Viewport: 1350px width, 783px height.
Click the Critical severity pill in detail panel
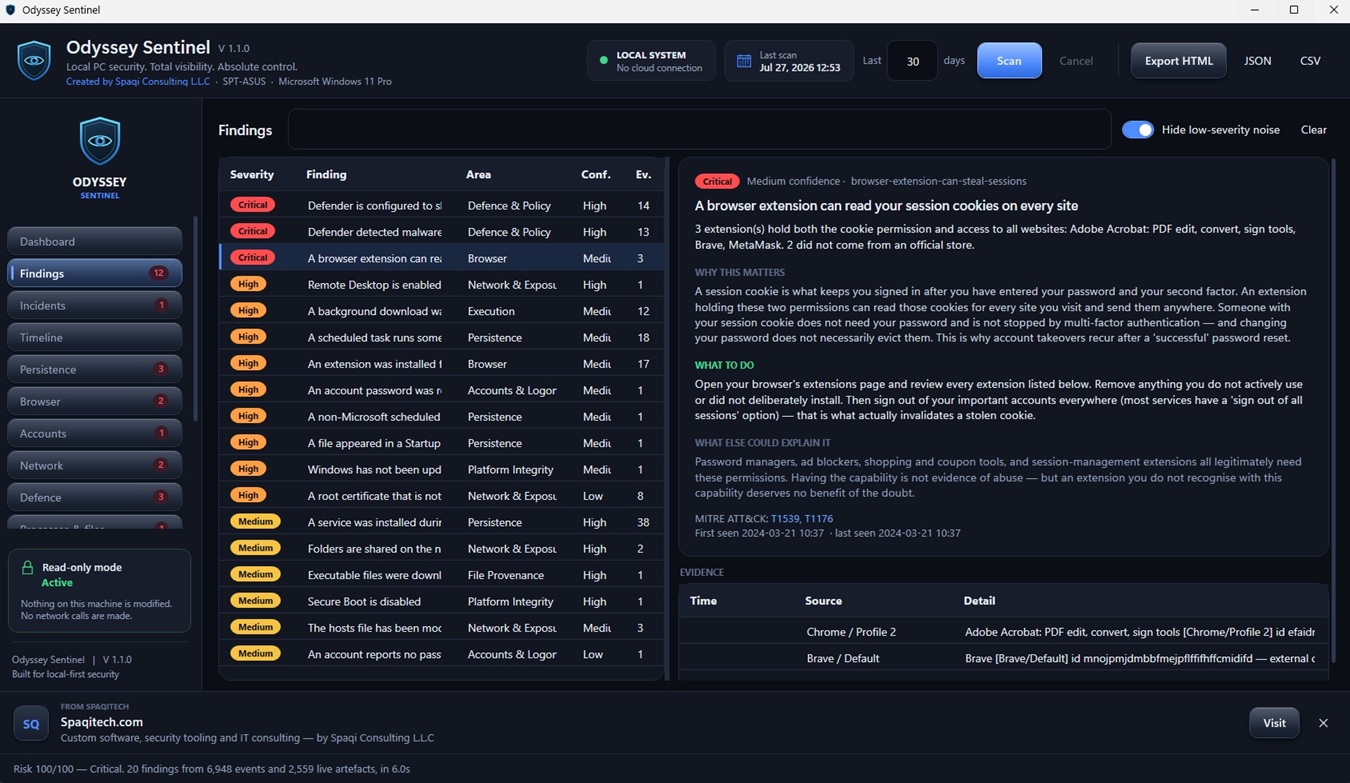point(717,181)
